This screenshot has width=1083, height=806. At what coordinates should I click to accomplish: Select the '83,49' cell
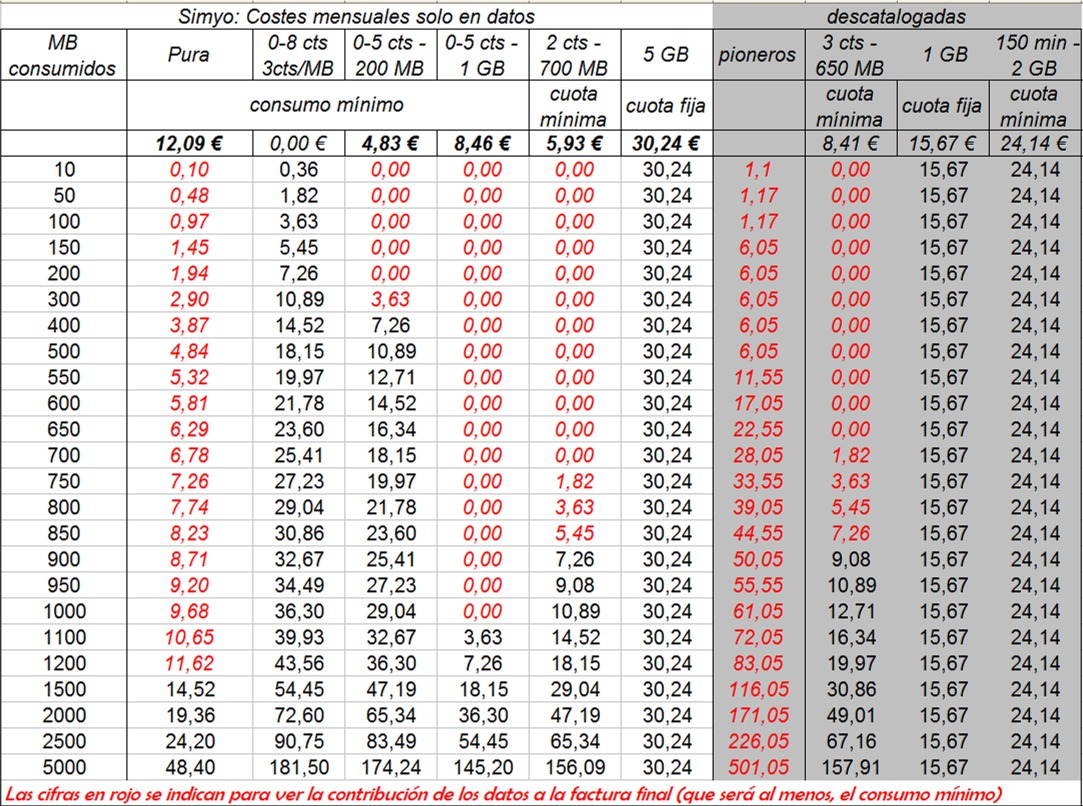pyautogui.click(x=391, y=742)
